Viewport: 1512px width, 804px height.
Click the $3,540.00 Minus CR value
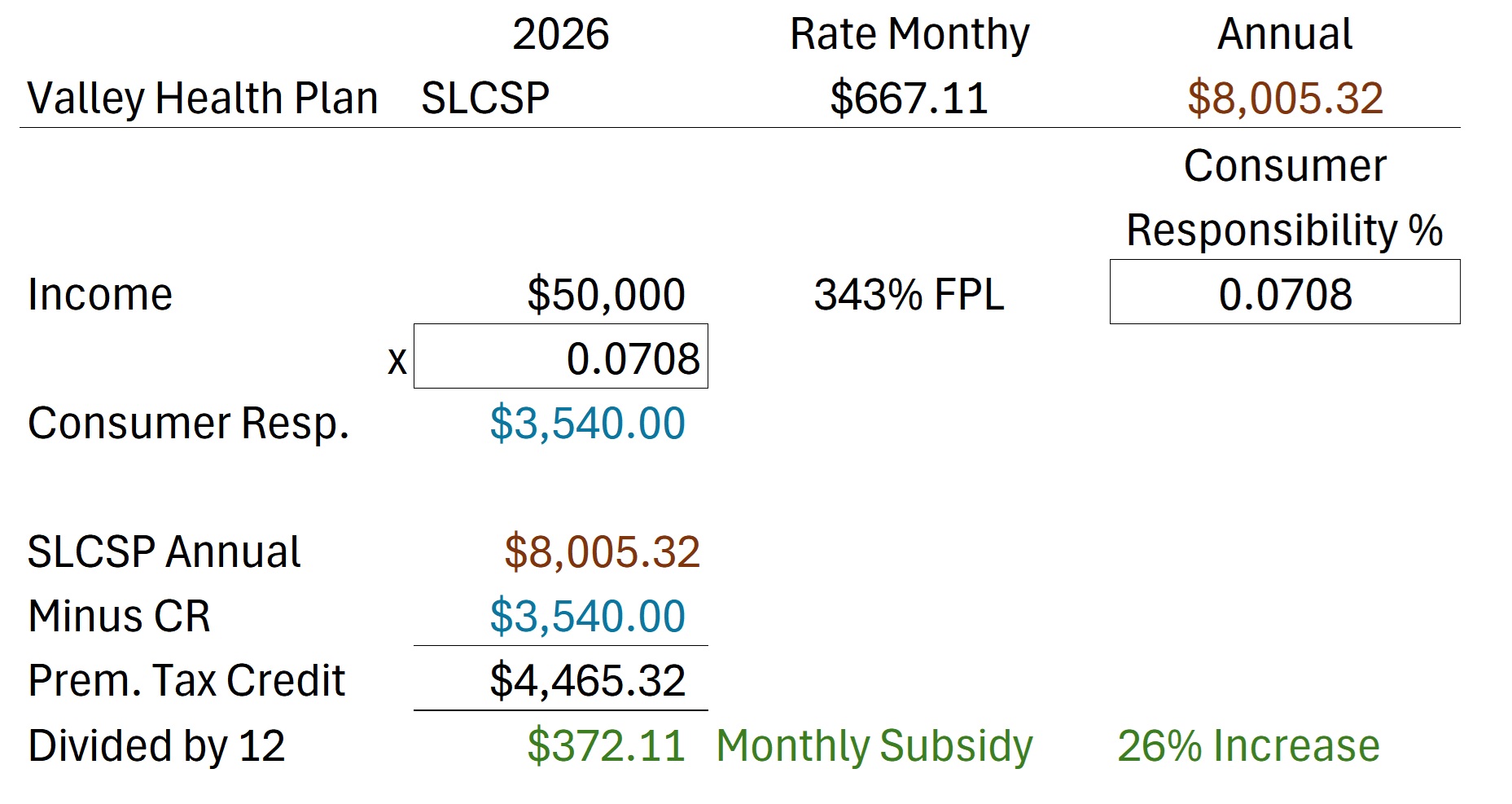[587, 616]
